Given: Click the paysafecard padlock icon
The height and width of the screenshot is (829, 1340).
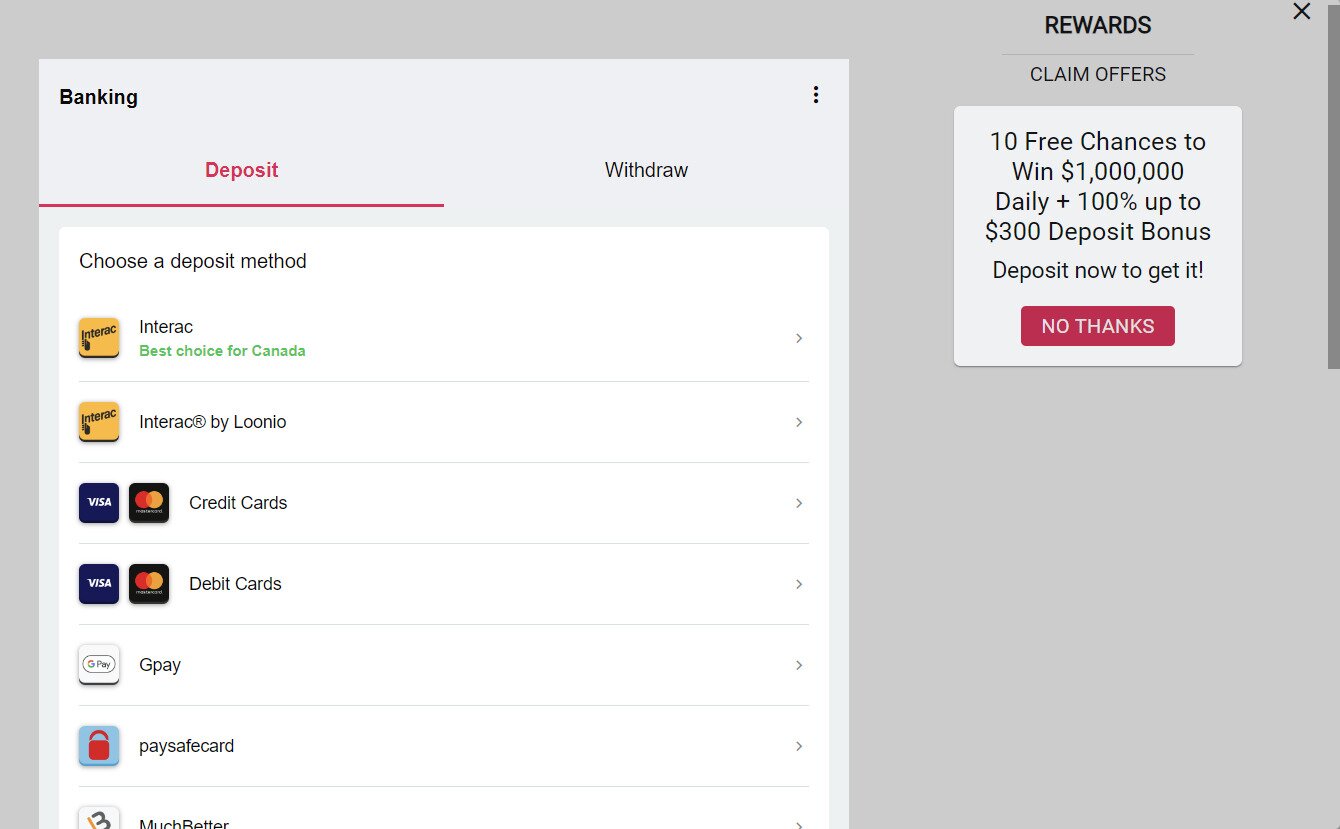Looking at the screenshot, I should pos(99,746).
